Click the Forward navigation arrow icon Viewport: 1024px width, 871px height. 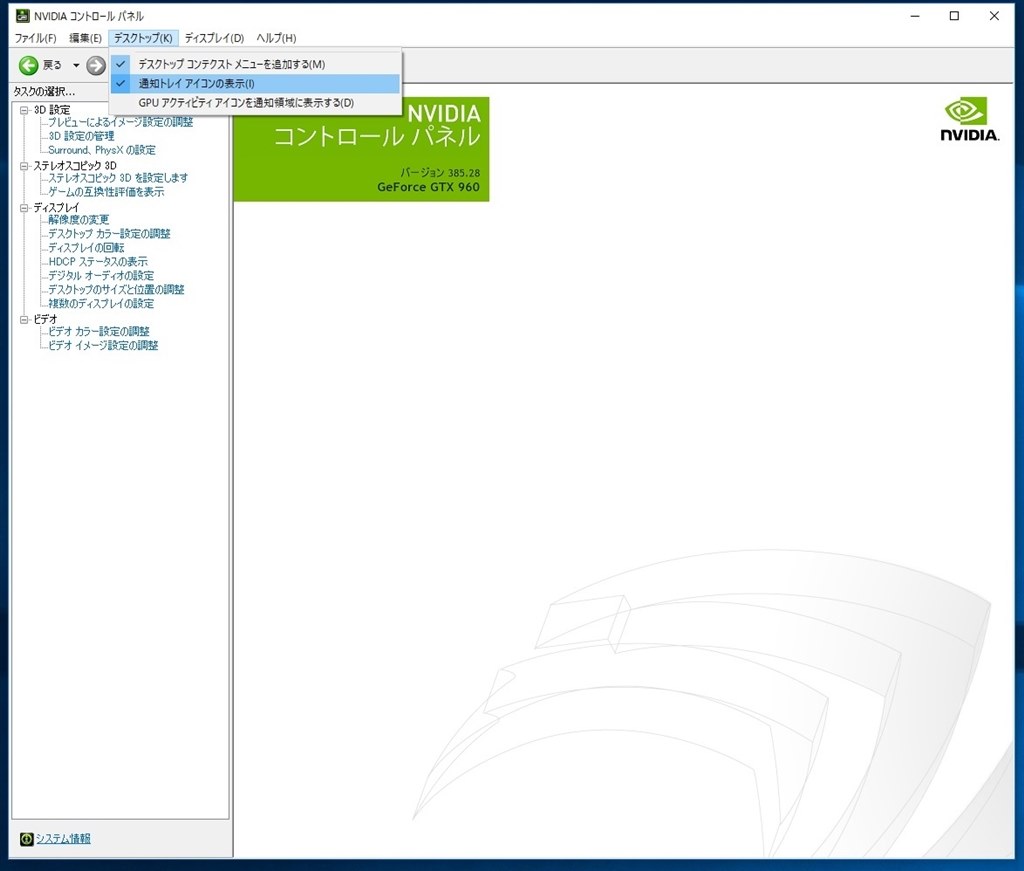pyautogui.click(x=95, y=64)
